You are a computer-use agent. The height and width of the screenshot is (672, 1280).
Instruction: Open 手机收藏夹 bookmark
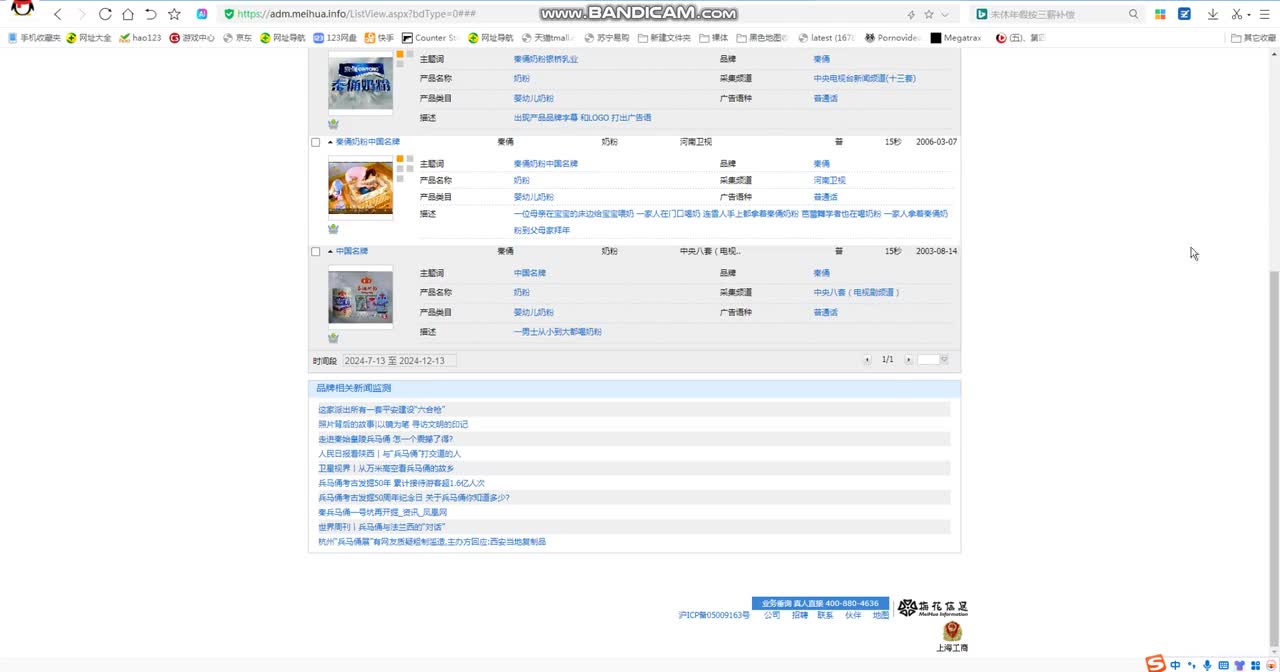click(34, 38)
